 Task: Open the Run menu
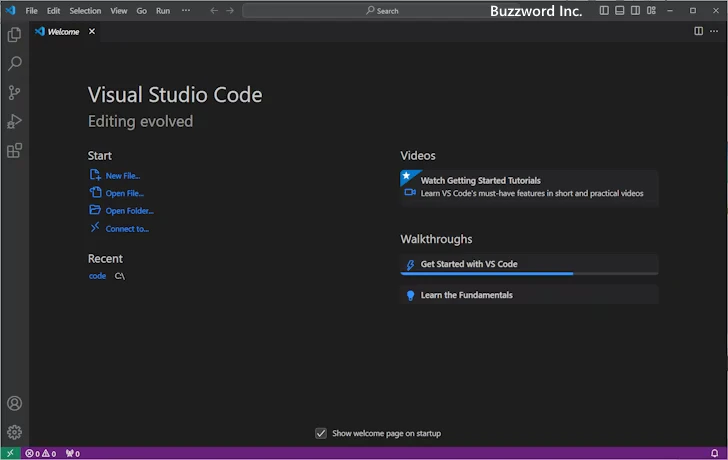coord(162,11)
